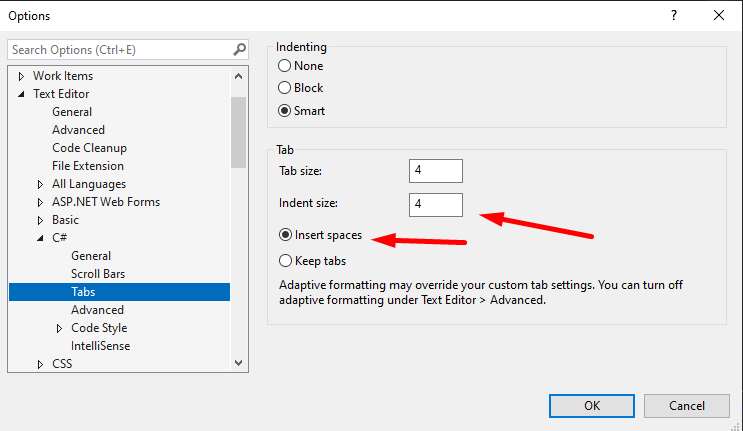
Task: Select the Insert spaces radio button
Action: (285, 236)
